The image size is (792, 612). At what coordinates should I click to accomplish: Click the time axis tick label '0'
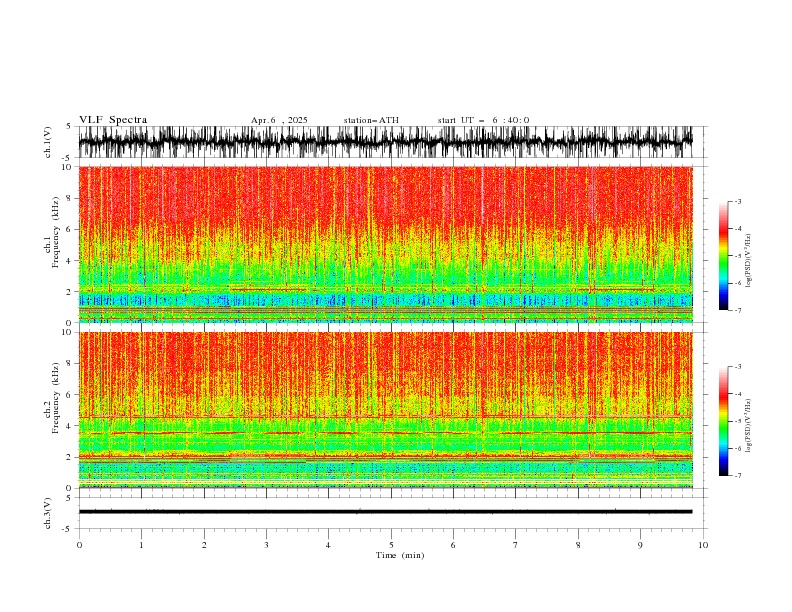[79, 545]
